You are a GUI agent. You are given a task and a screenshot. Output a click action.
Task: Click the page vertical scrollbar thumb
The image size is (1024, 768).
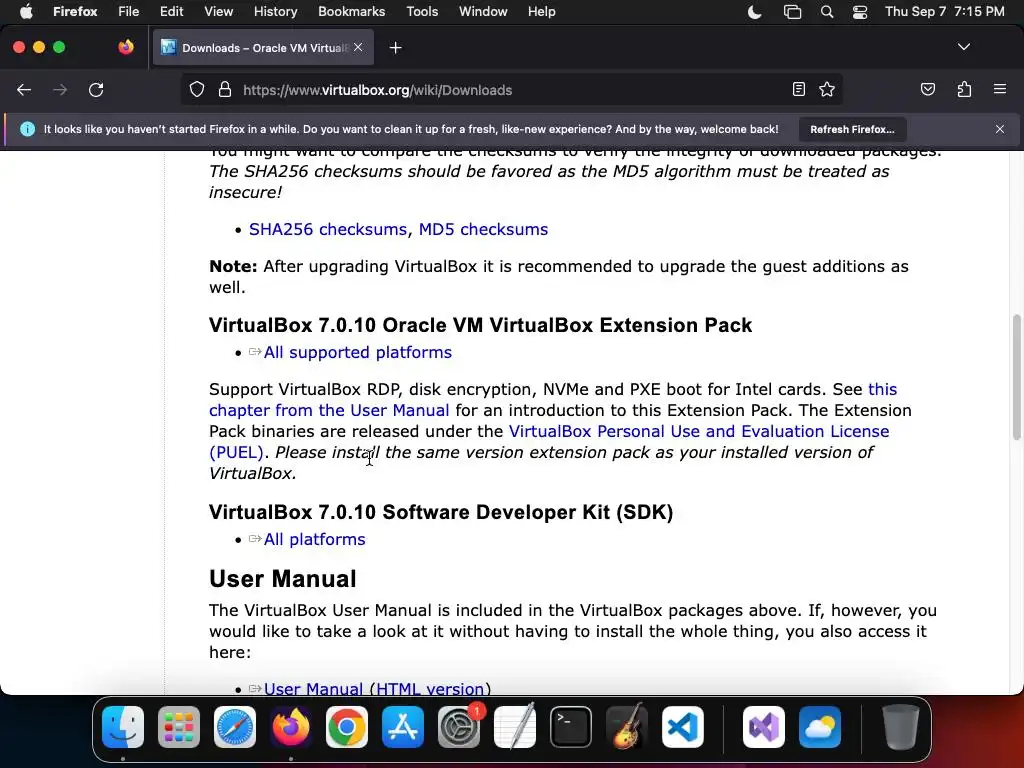[x=1016, y=377]
